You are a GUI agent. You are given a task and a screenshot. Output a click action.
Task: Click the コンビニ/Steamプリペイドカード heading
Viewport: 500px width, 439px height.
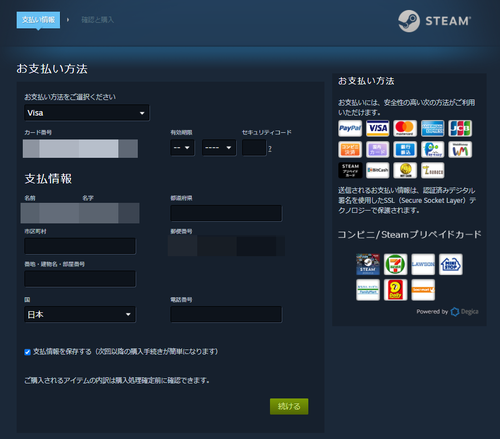pos(410,235)
